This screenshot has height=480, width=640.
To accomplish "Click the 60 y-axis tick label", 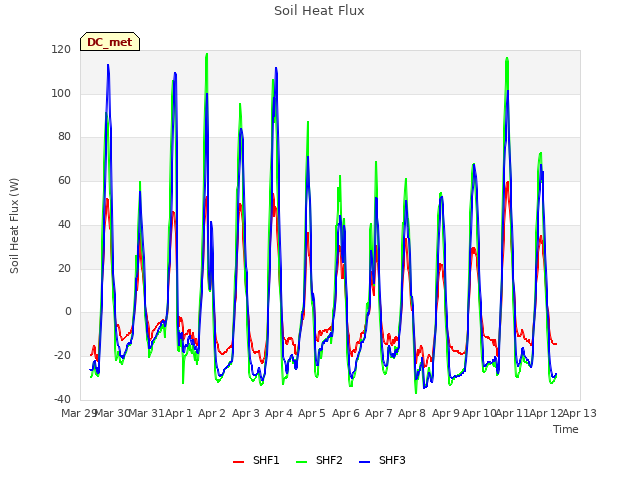I will (x=64, y=180).
